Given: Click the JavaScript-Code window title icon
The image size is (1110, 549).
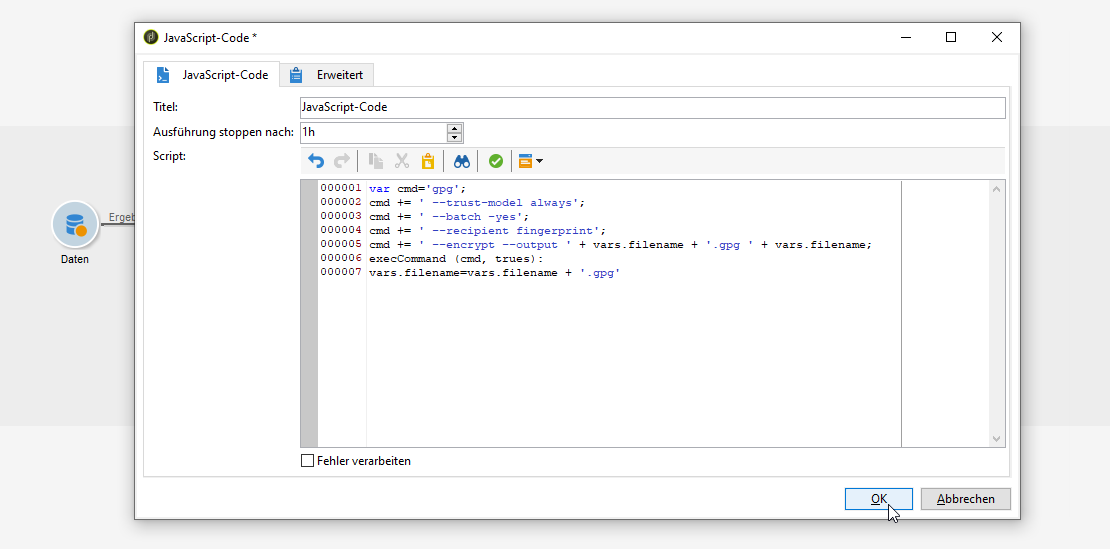Looking at the screenshot, I should (150, 37).
